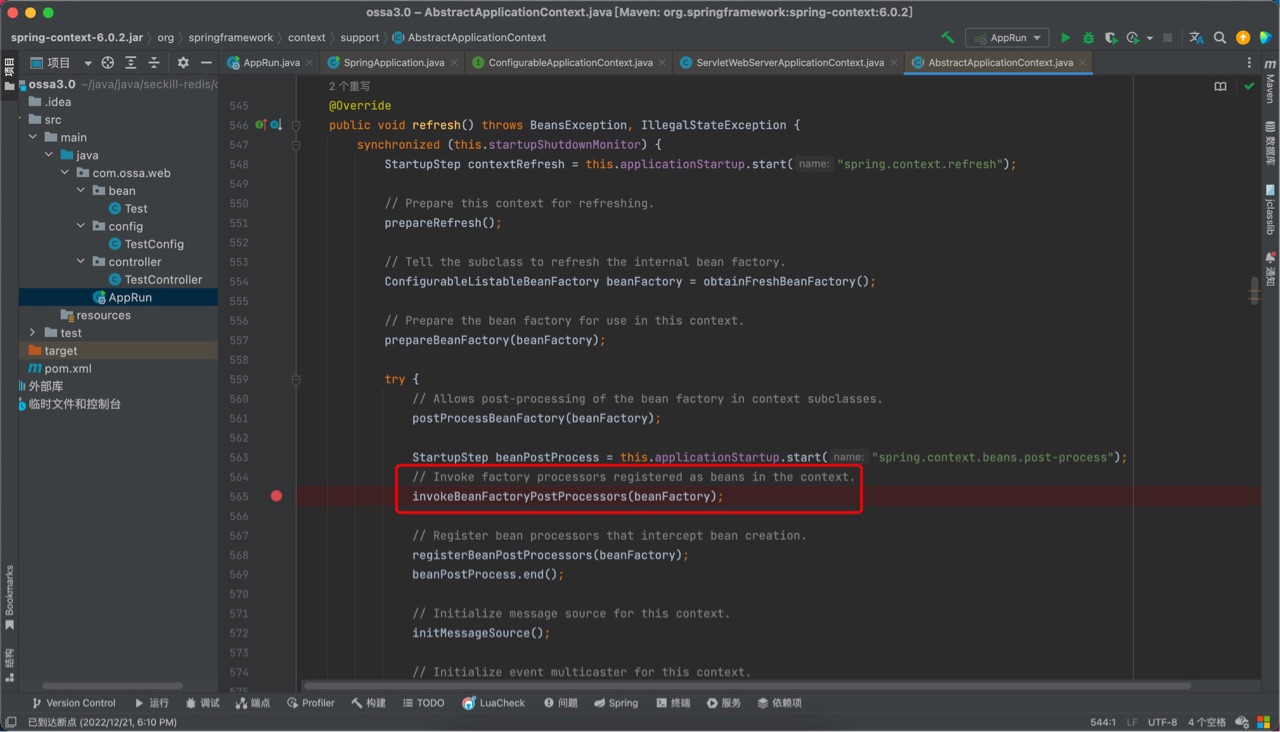The width and height of the screenshot is (1280, 732).
Task: Click the UTF-8 encoding in status bar
Action: point(1162,722)
